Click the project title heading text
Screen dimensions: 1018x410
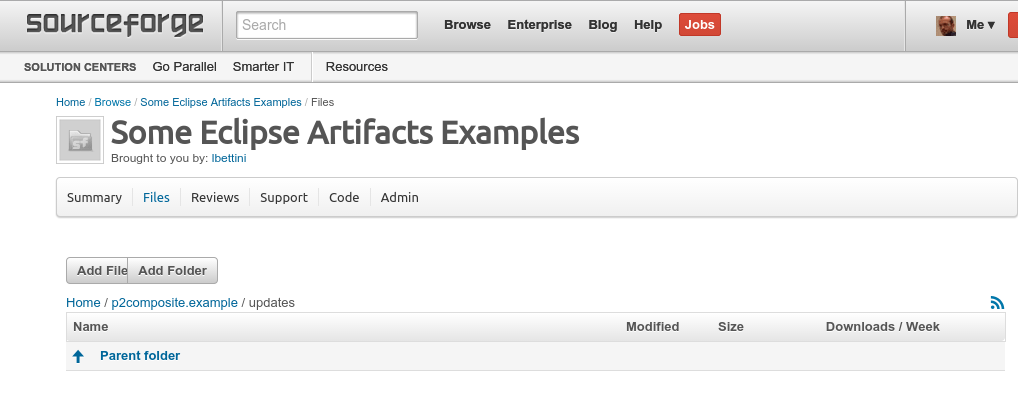(345, 132)
